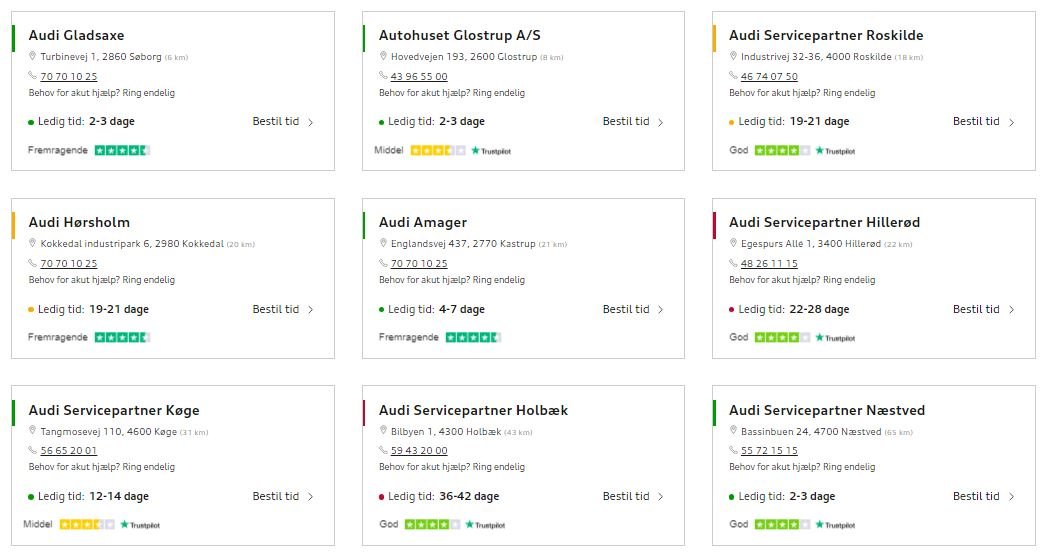
Task: Click location pin icon for Audi Gladsaxe
Action: pyautogui.click(x=32, y=56)
